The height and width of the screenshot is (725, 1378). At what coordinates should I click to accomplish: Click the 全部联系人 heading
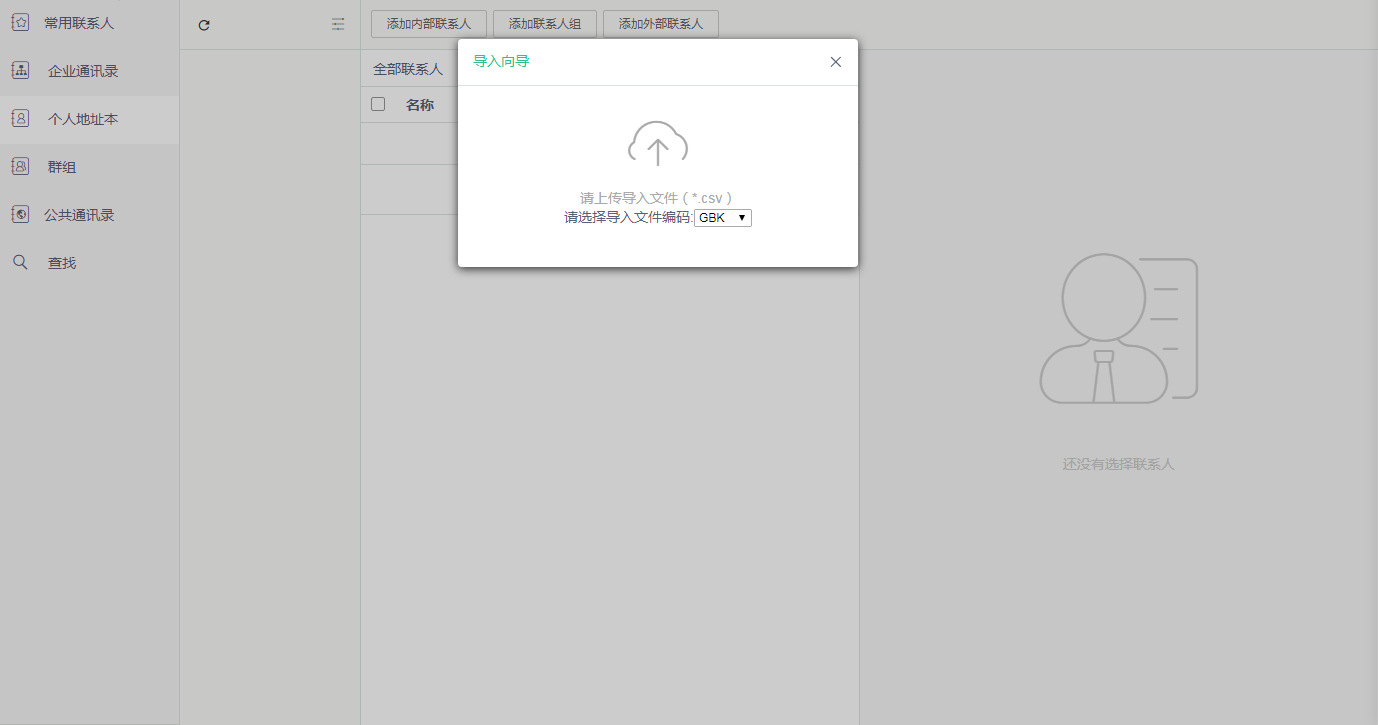408,69
